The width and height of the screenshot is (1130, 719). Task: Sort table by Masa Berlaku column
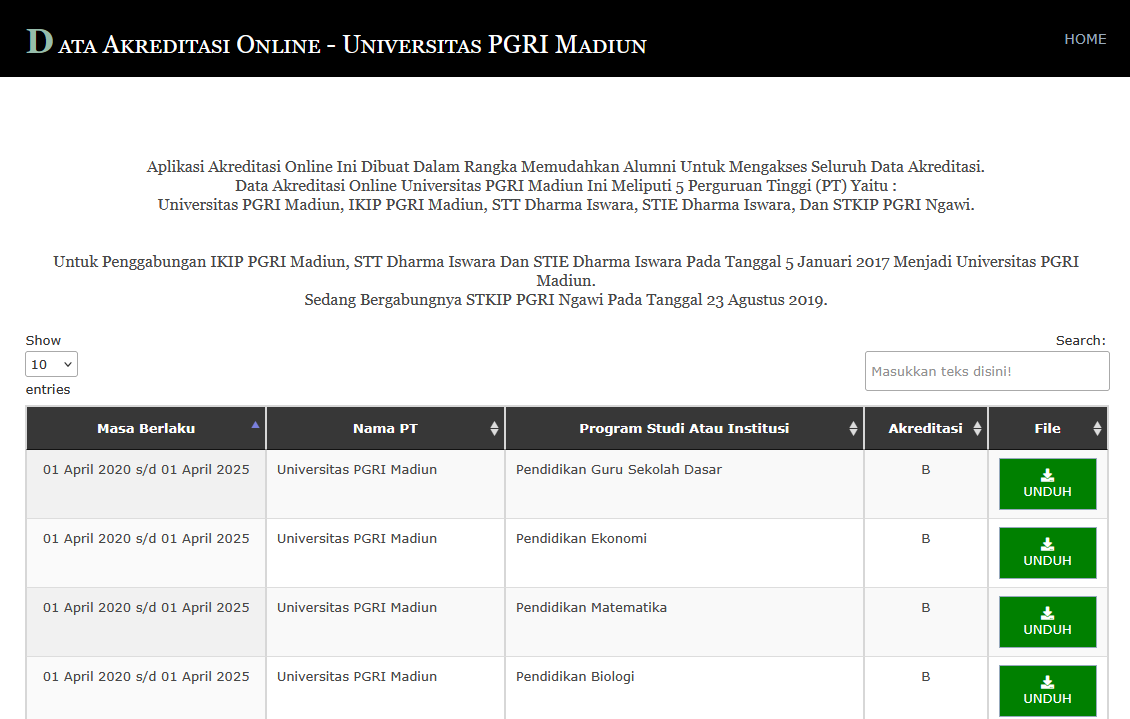[146, 429]
